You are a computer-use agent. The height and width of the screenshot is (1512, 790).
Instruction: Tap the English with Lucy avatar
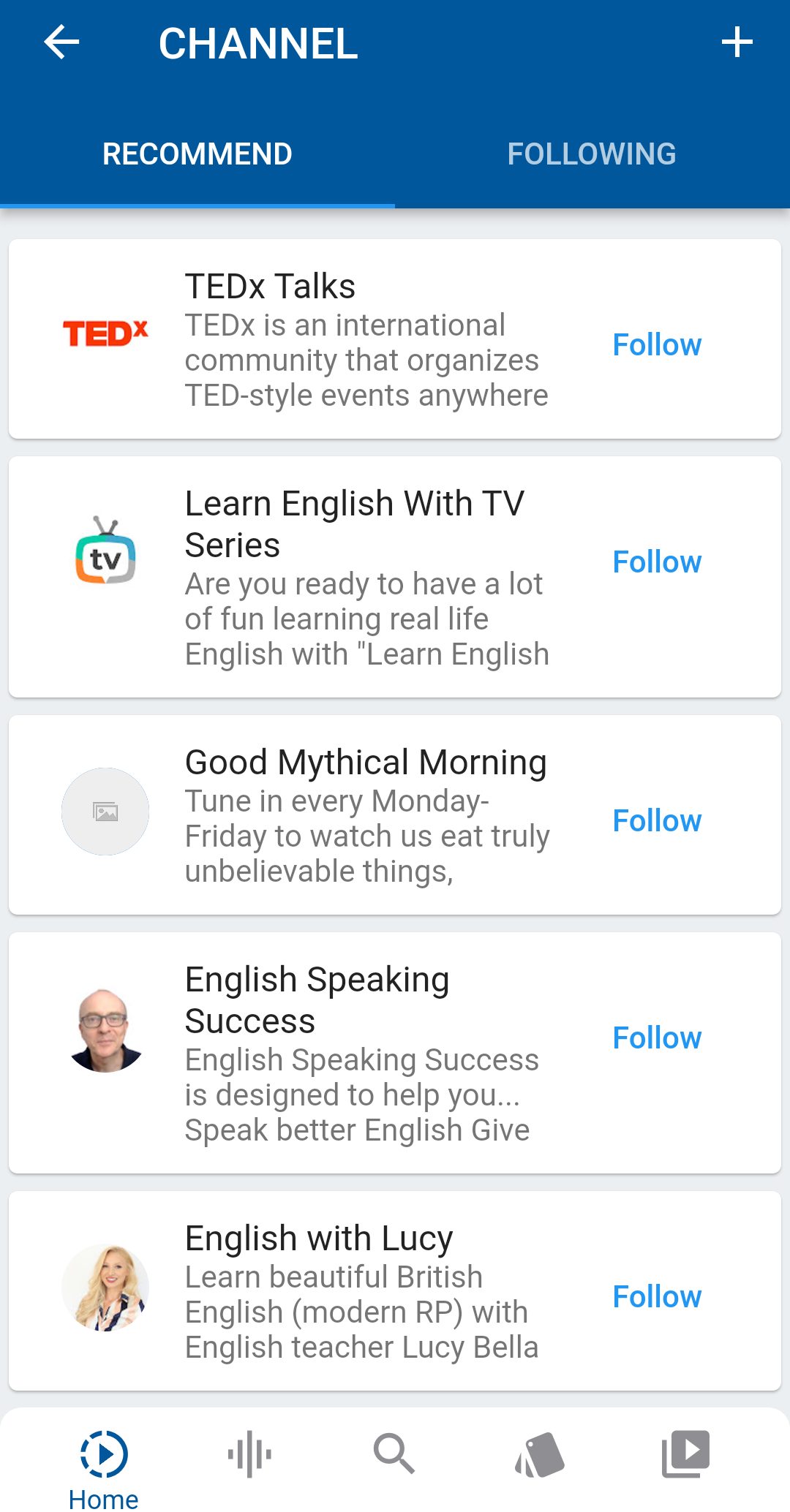tap(105, 1288)
